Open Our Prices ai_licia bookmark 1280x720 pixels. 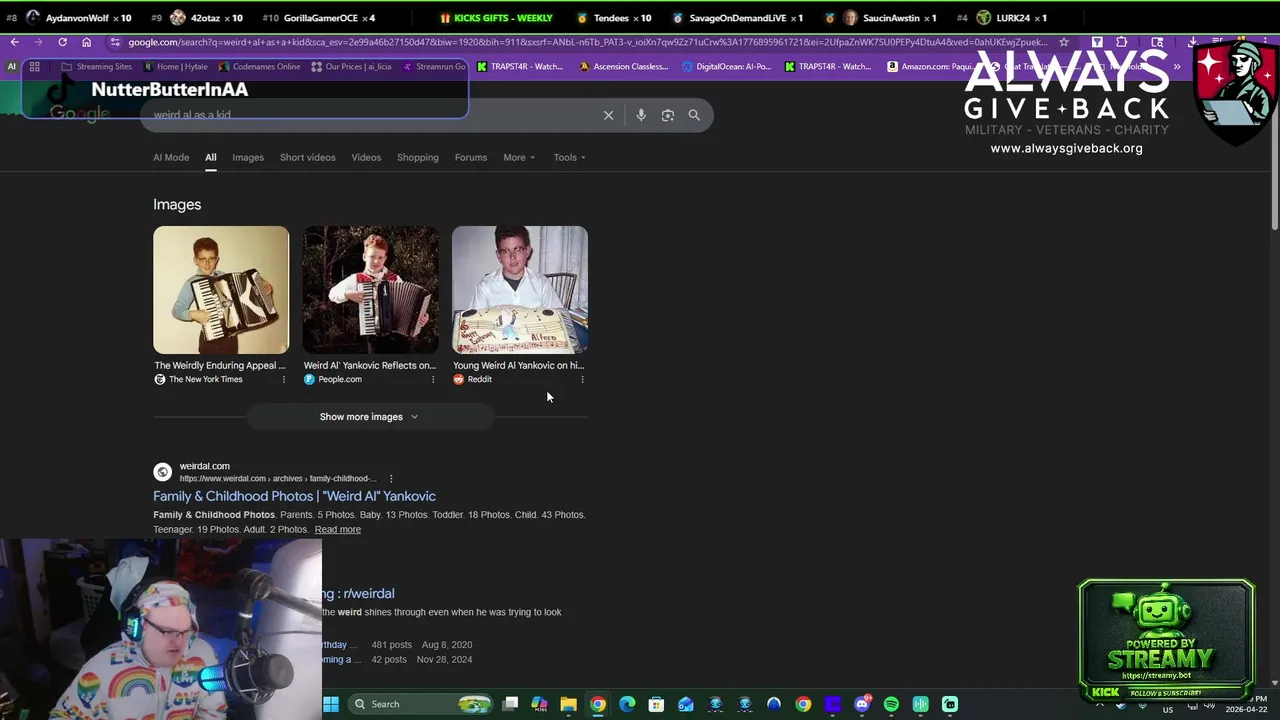click(x=351, y=67)
